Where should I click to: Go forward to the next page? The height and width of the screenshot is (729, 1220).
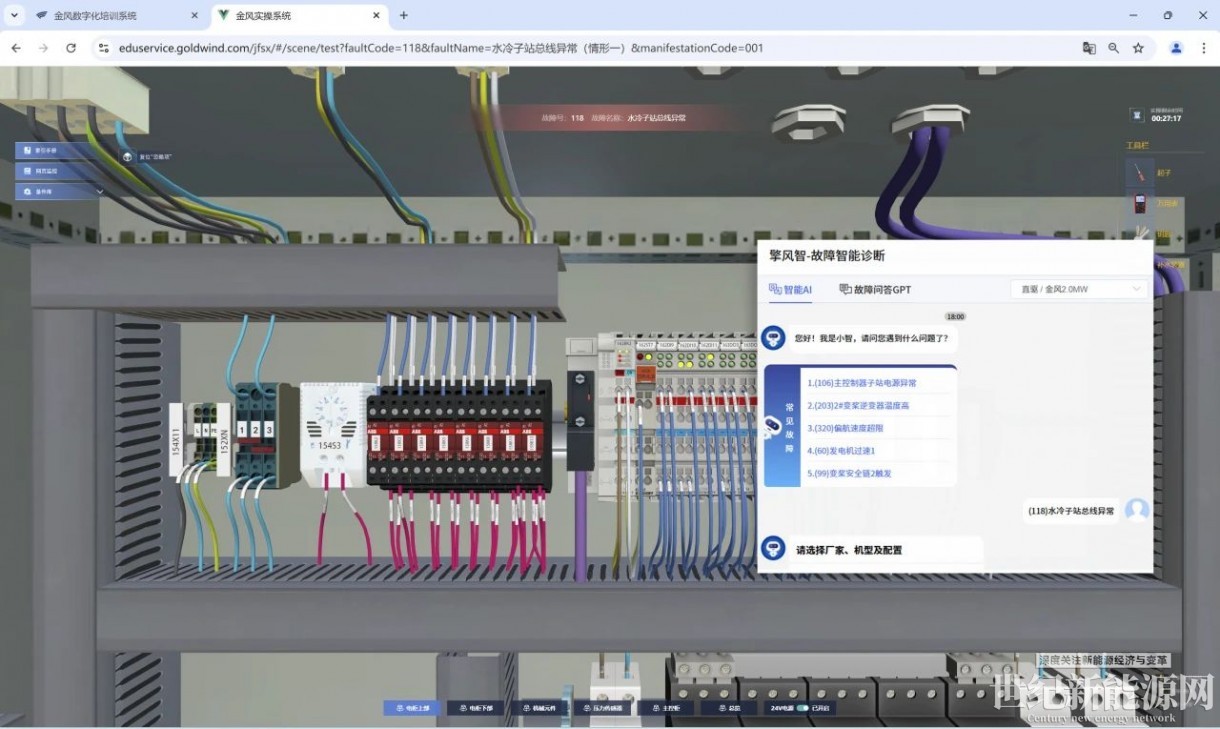43,48
